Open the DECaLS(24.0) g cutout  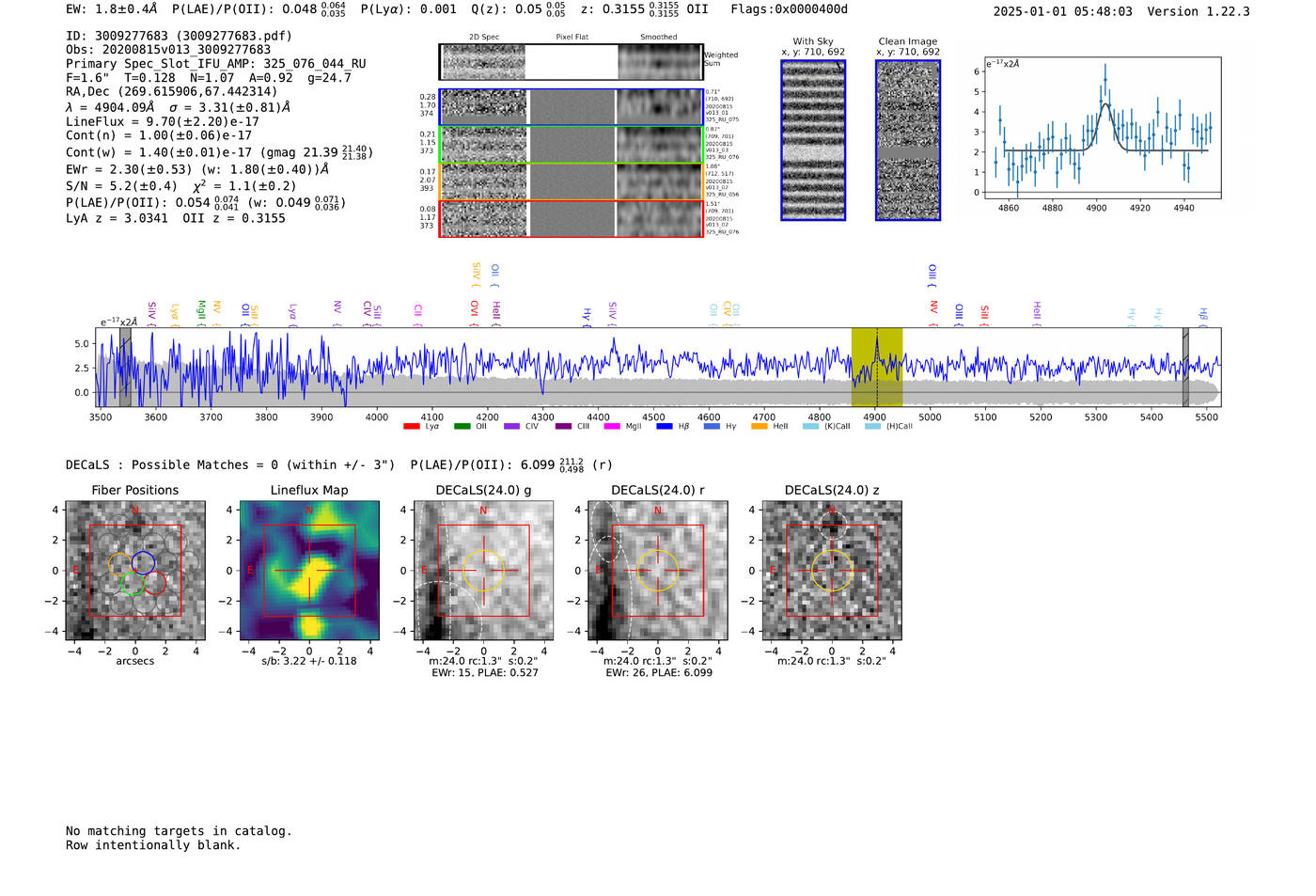[484, 571]
